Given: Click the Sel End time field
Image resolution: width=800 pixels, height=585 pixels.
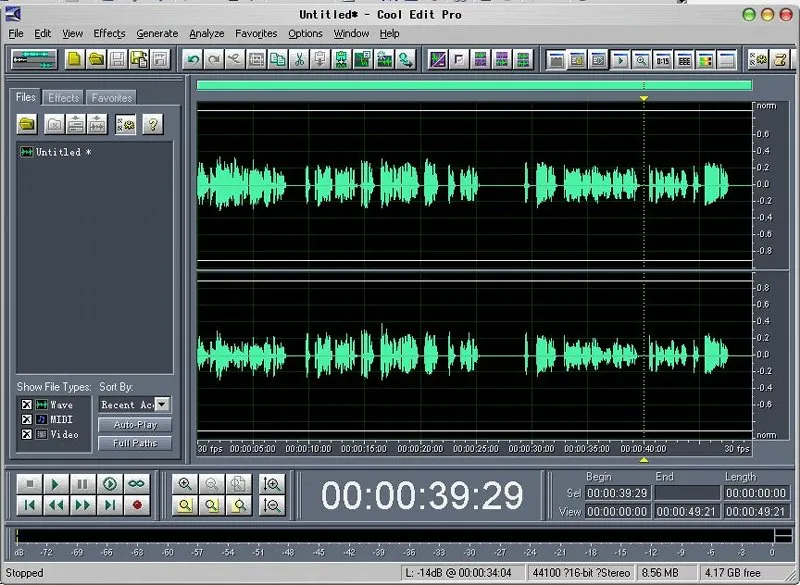Looking at the screenshot, I should pyautogui.click(x=687, y=493).
